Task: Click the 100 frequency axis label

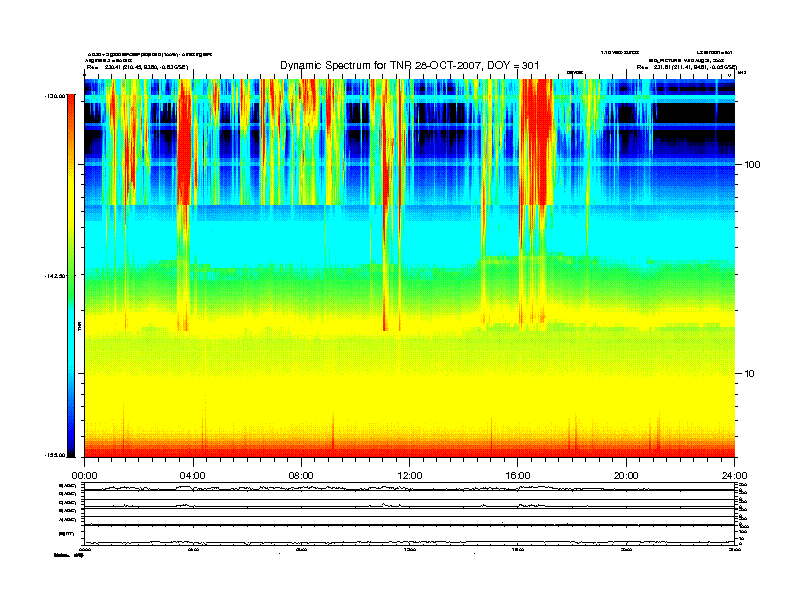Action: [x=753, y=165]
